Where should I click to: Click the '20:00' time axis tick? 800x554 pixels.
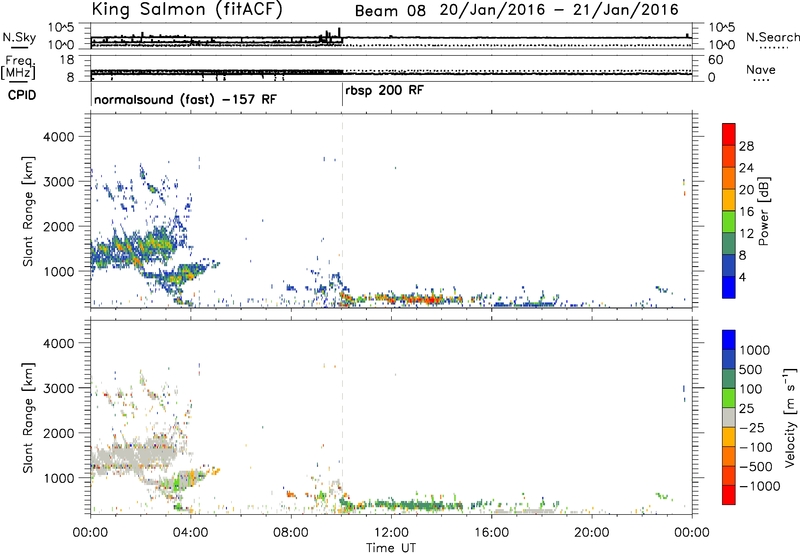tap(592, 533)
